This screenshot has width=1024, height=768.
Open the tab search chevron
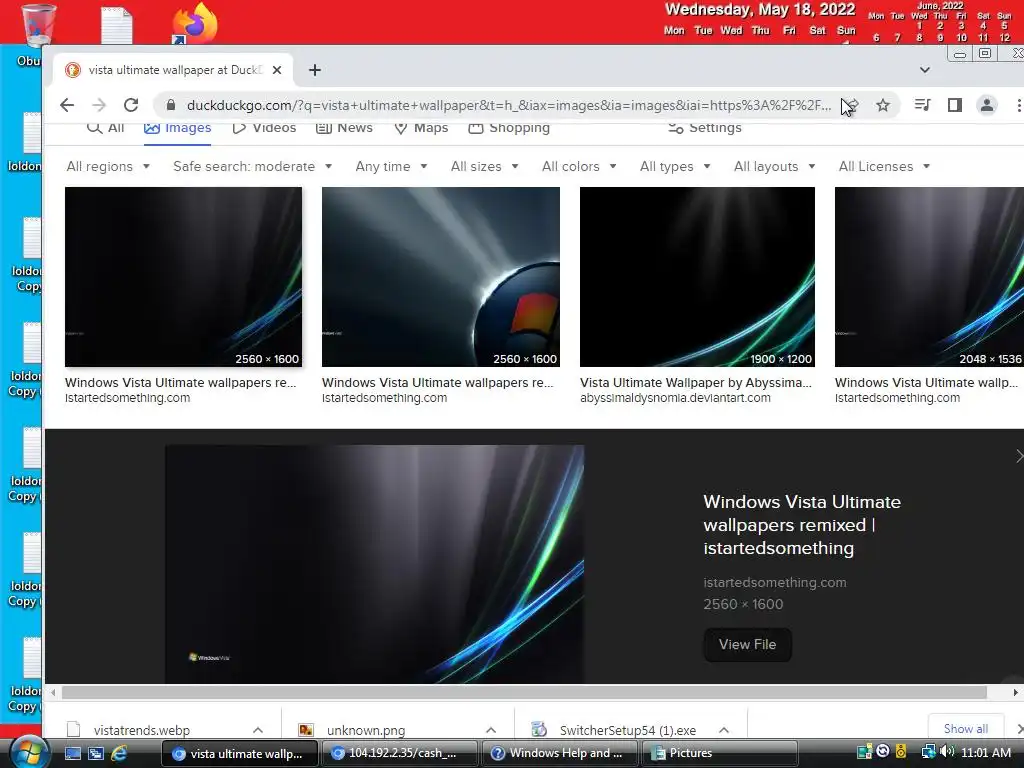925,70
